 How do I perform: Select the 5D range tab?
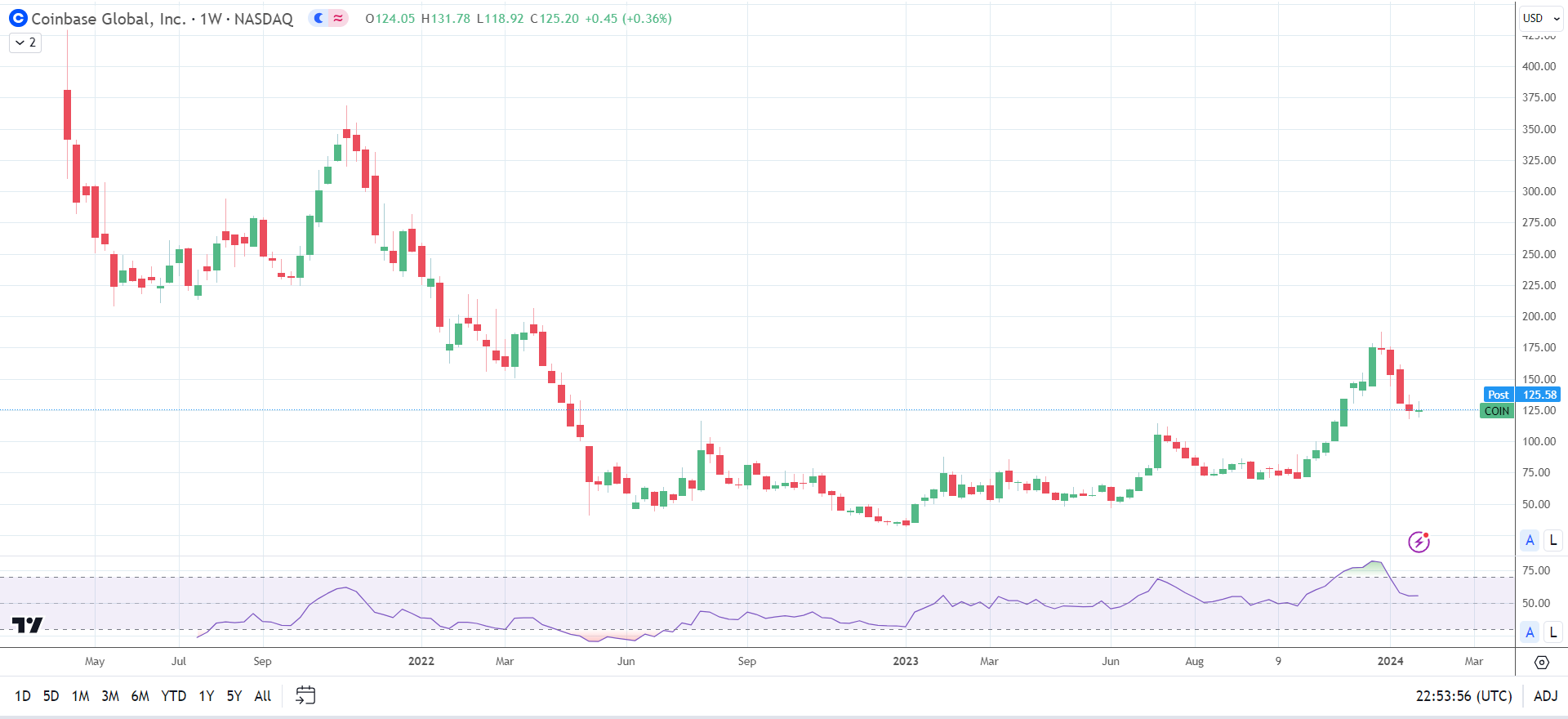51,696
